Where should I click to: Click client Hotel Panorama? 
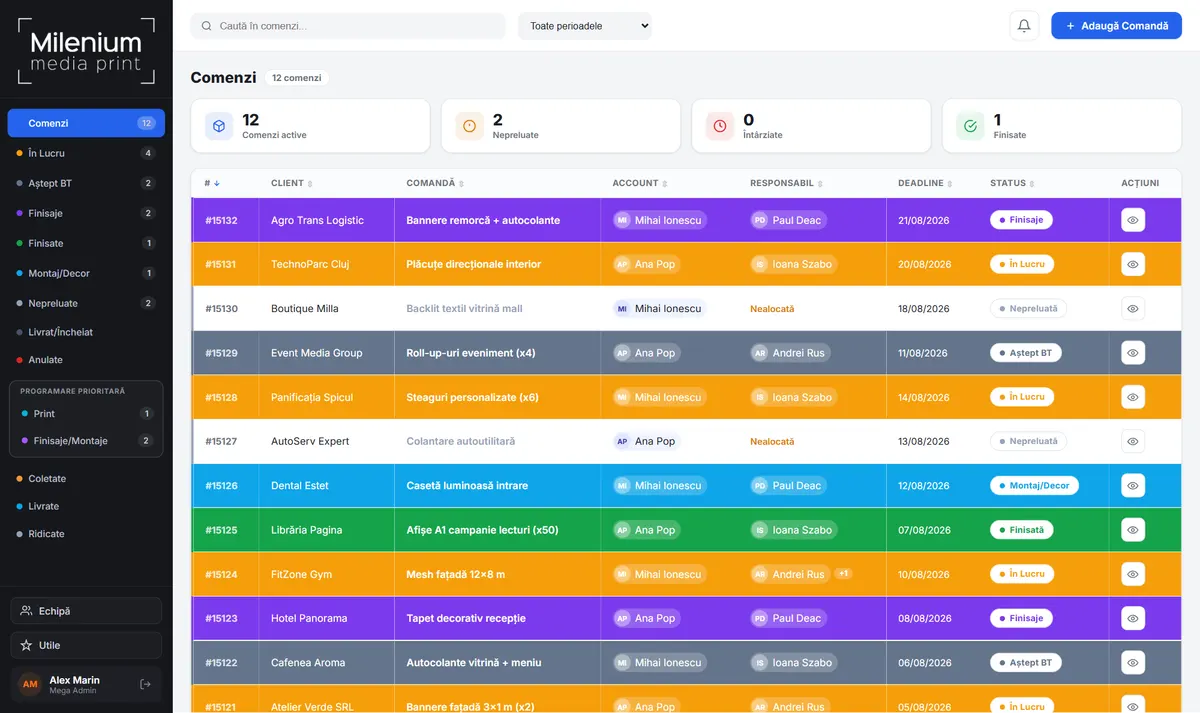[x=309, y=618]
